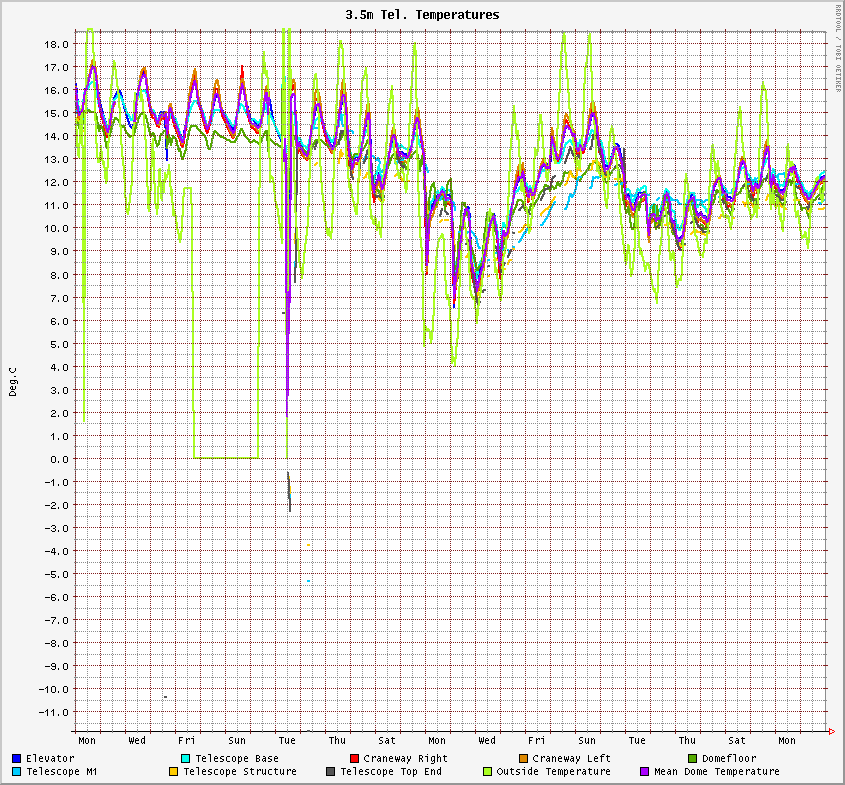Click the lime Outside Temperature legend swatch

488,772
